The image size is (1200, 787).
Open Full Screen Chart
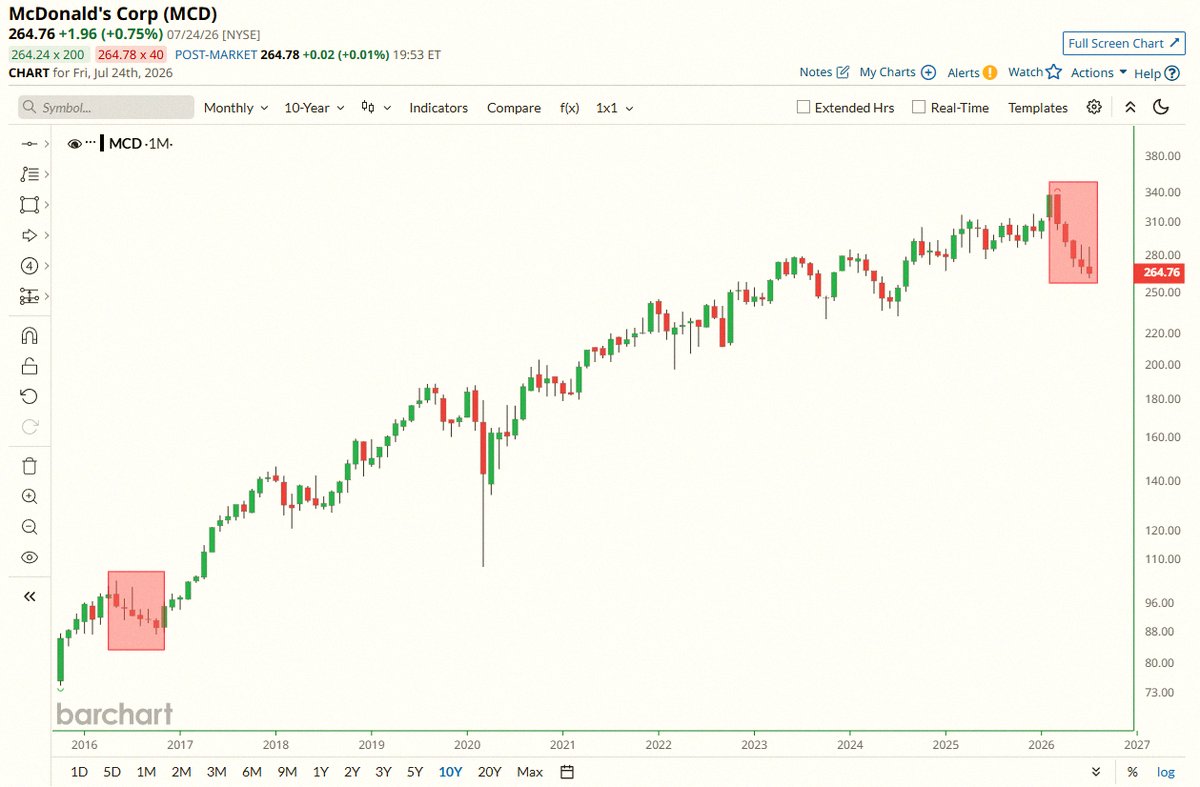click(1123, 43)
